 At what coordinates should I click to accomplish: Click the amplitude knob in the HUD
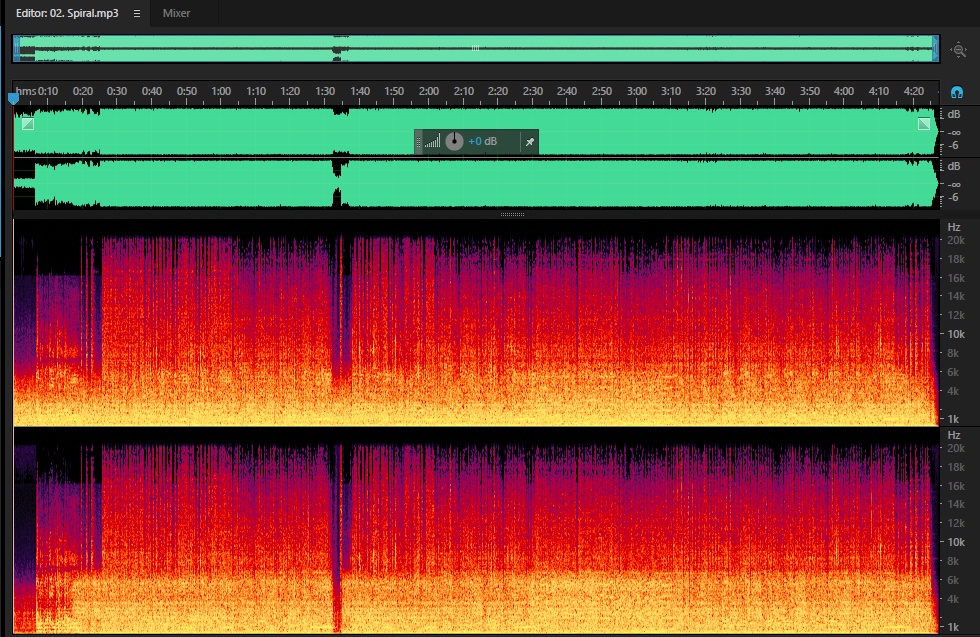454,141
